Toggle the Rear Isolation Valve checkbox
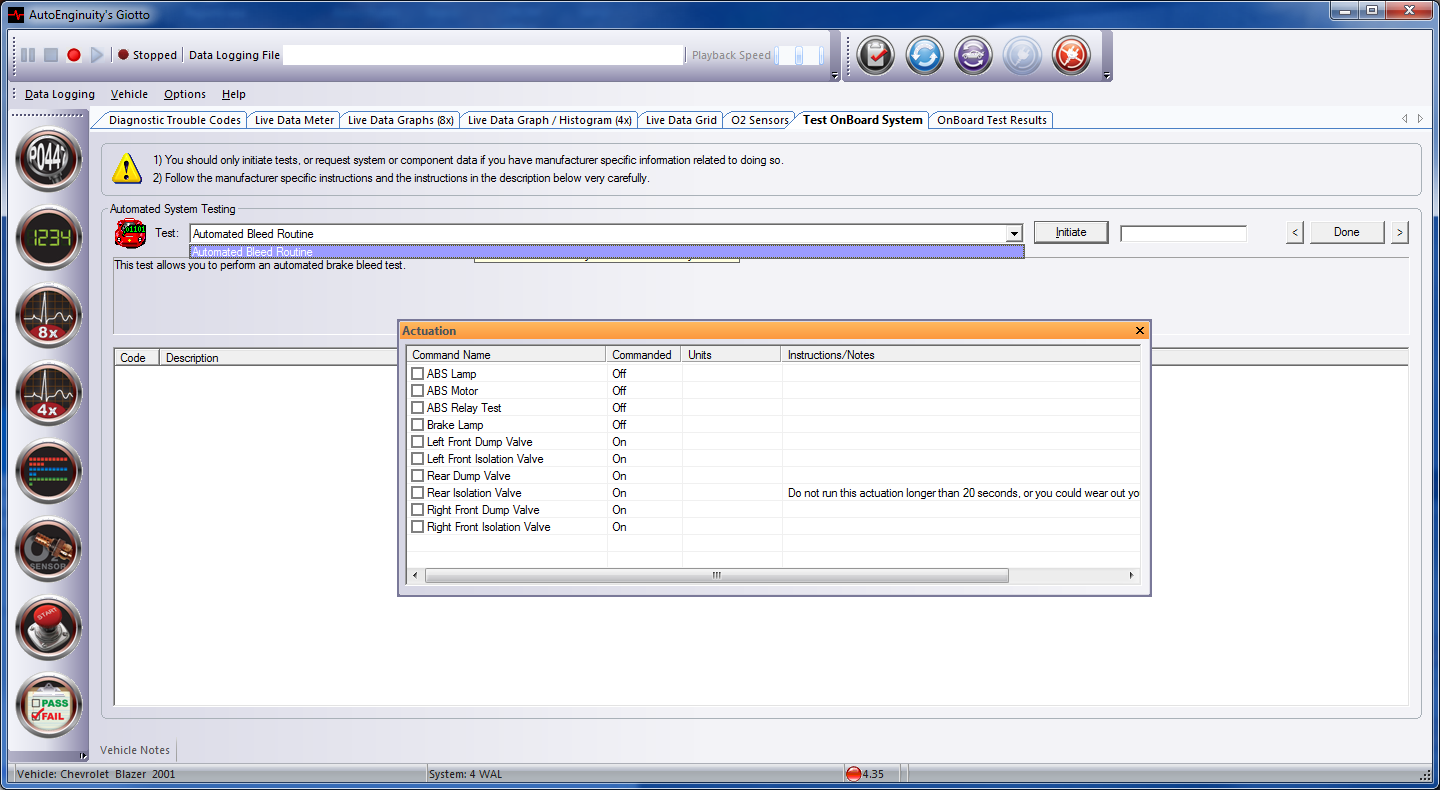1440x790 pixels. (418, 493)
